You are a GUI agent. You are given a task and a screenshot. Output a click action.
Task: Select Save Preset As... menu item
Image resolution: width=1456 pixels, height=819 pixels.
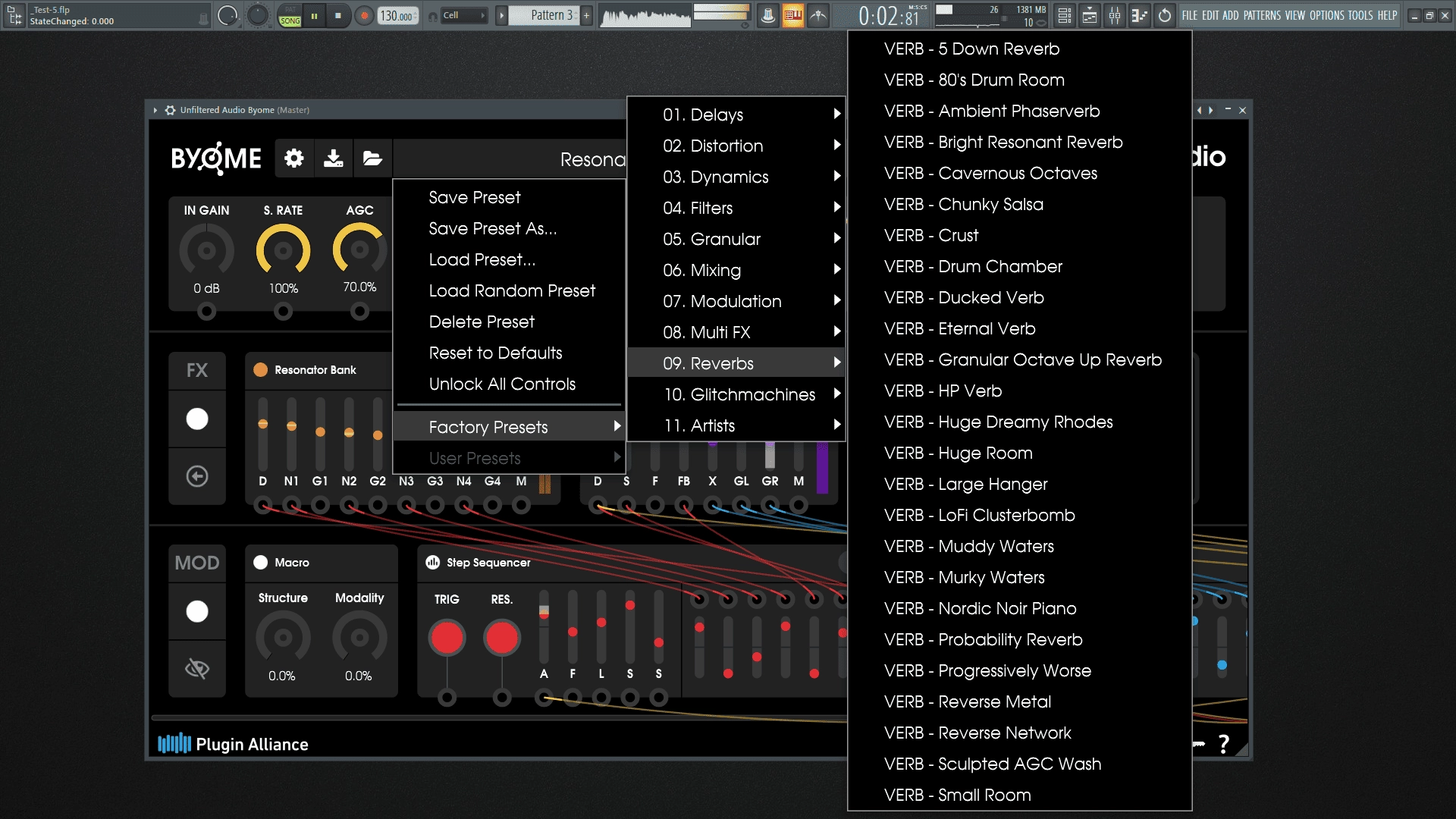[509, 228]
